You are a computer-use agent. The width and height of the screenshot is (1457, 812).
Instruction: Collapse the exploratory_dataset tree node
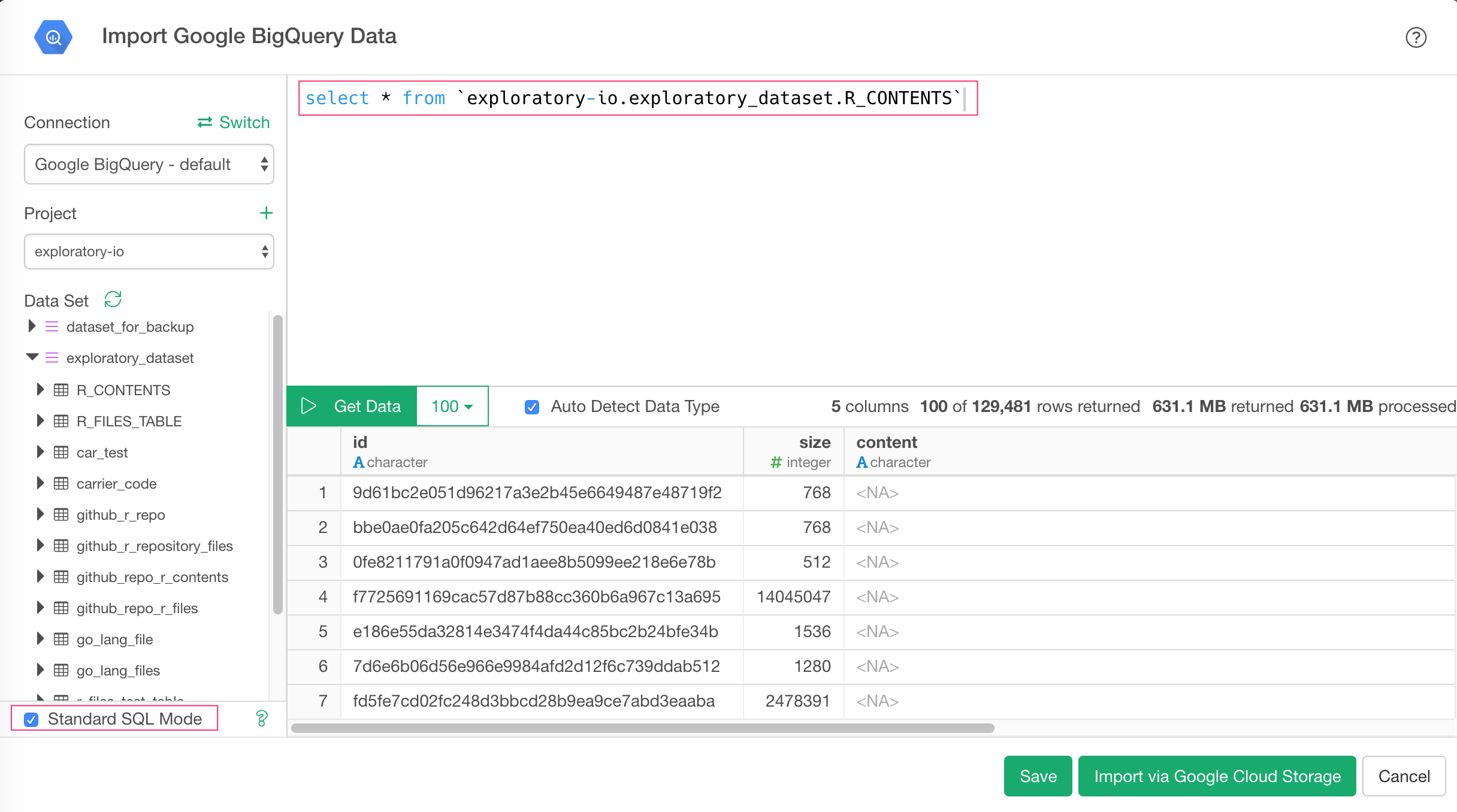coord(32,357)
